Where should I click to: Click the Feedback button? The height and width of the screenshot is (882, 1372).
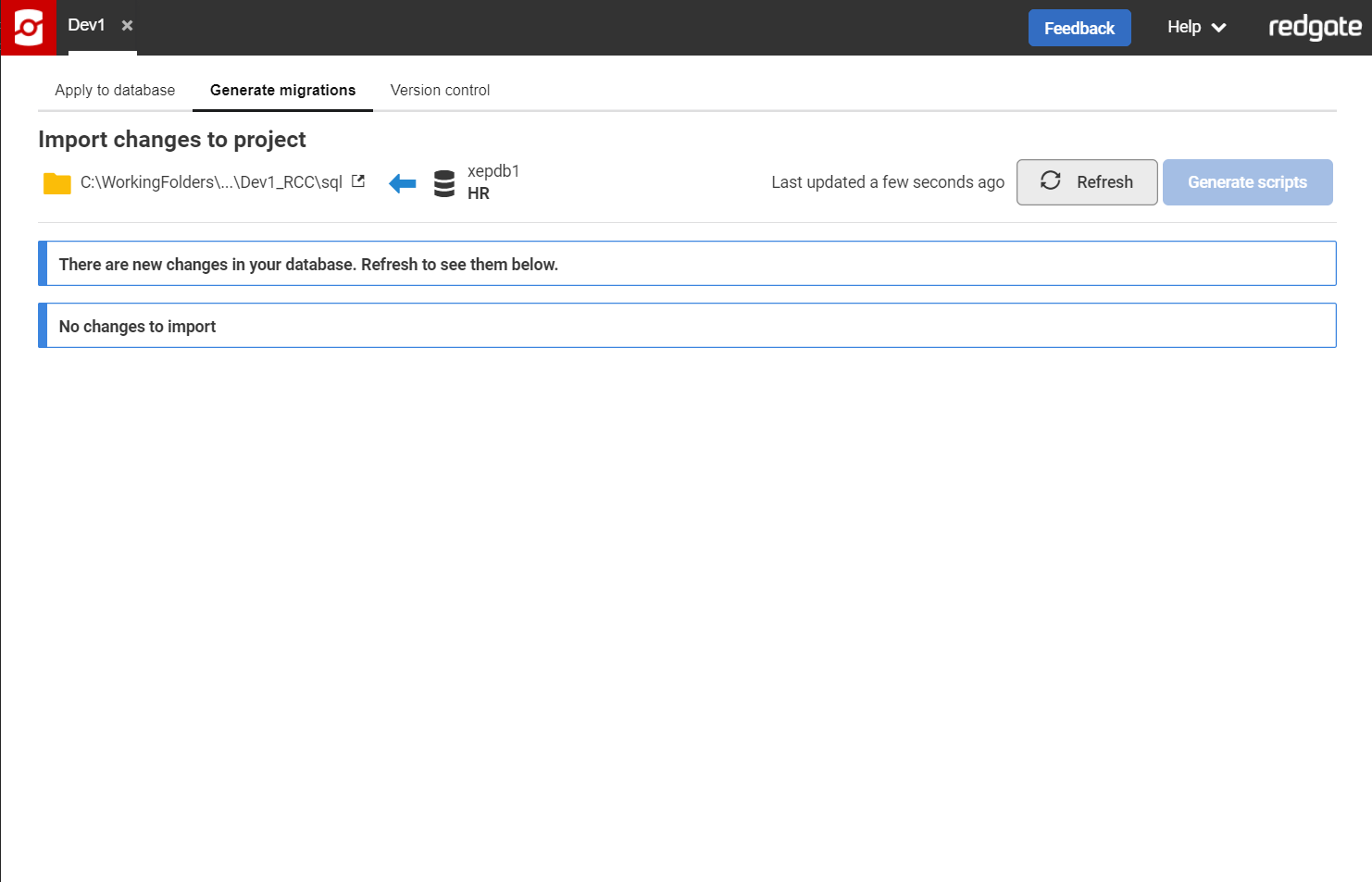coord(1079,28)
